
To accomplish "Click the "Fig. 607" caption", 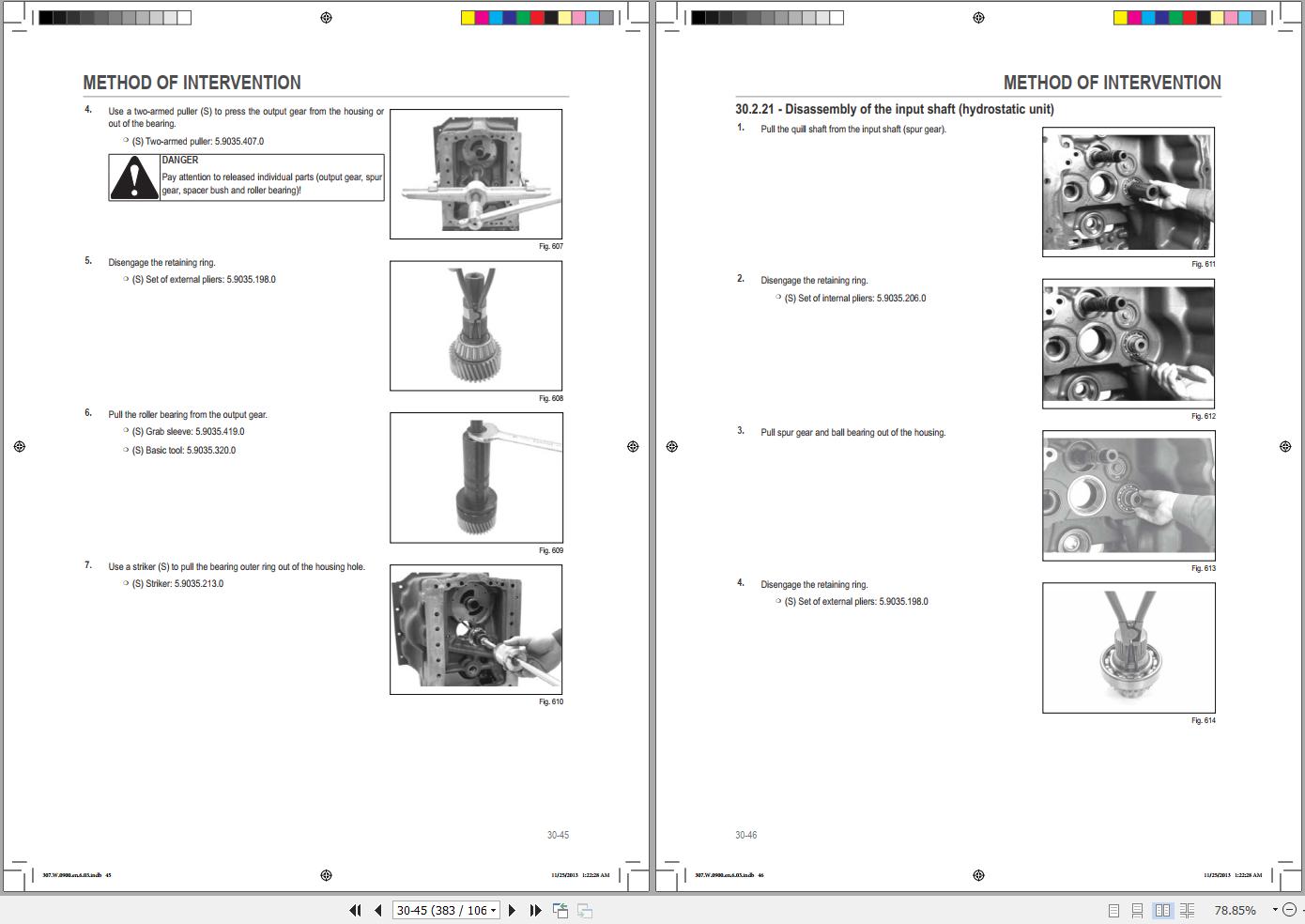I will tap(551, 247).
